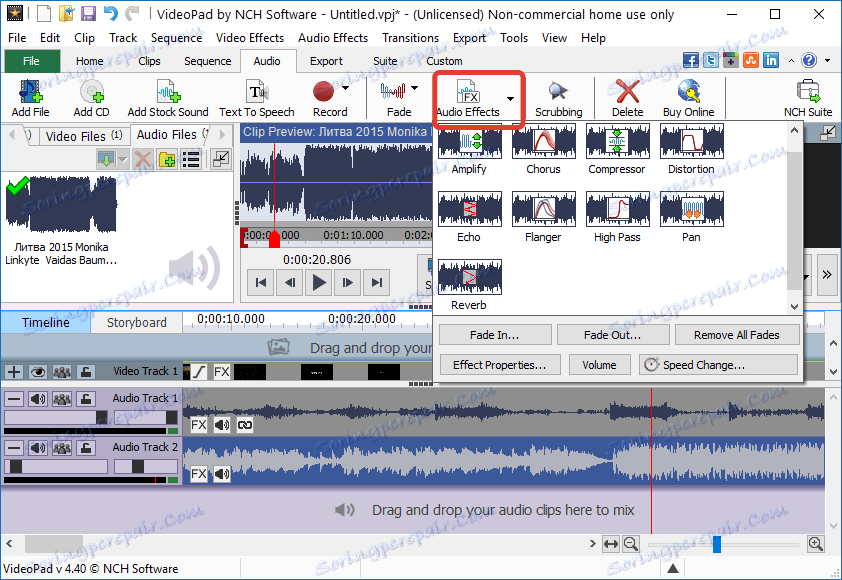Toggle the lock on Video Track 1

pyautogui.click(x=86, y=372)
